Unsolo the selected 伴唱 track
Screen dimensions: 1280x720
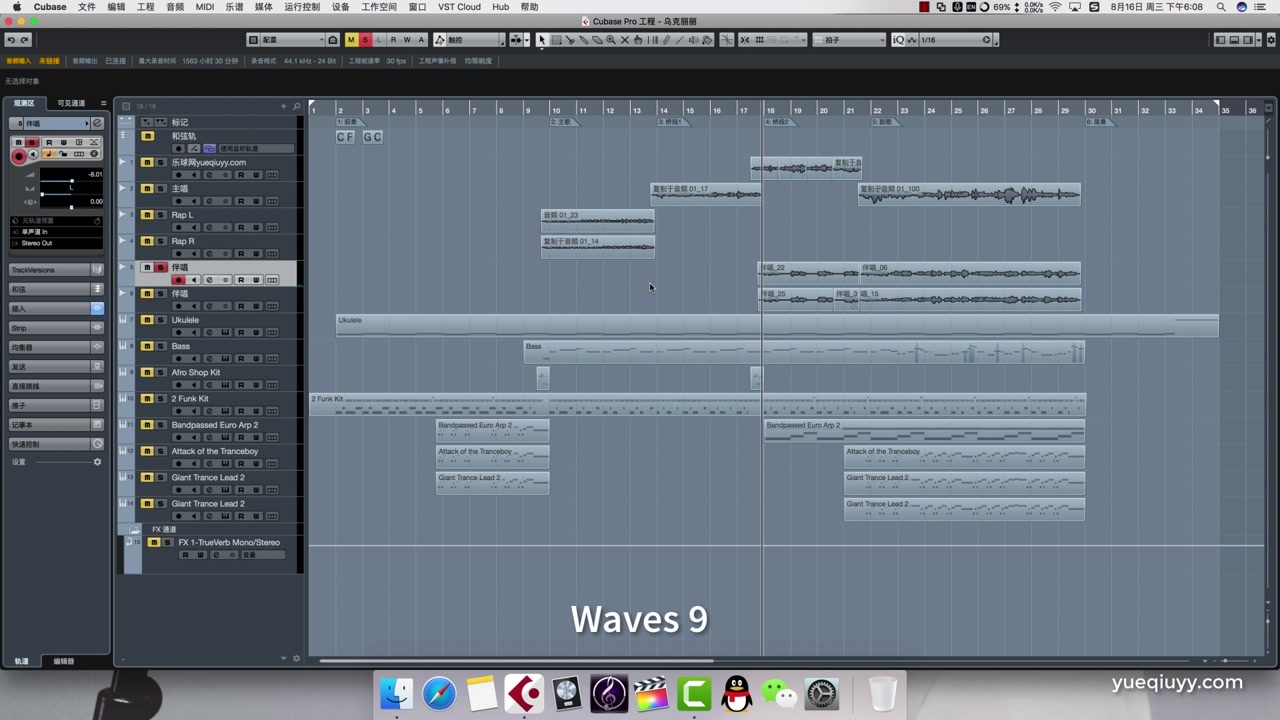[161, 268]
